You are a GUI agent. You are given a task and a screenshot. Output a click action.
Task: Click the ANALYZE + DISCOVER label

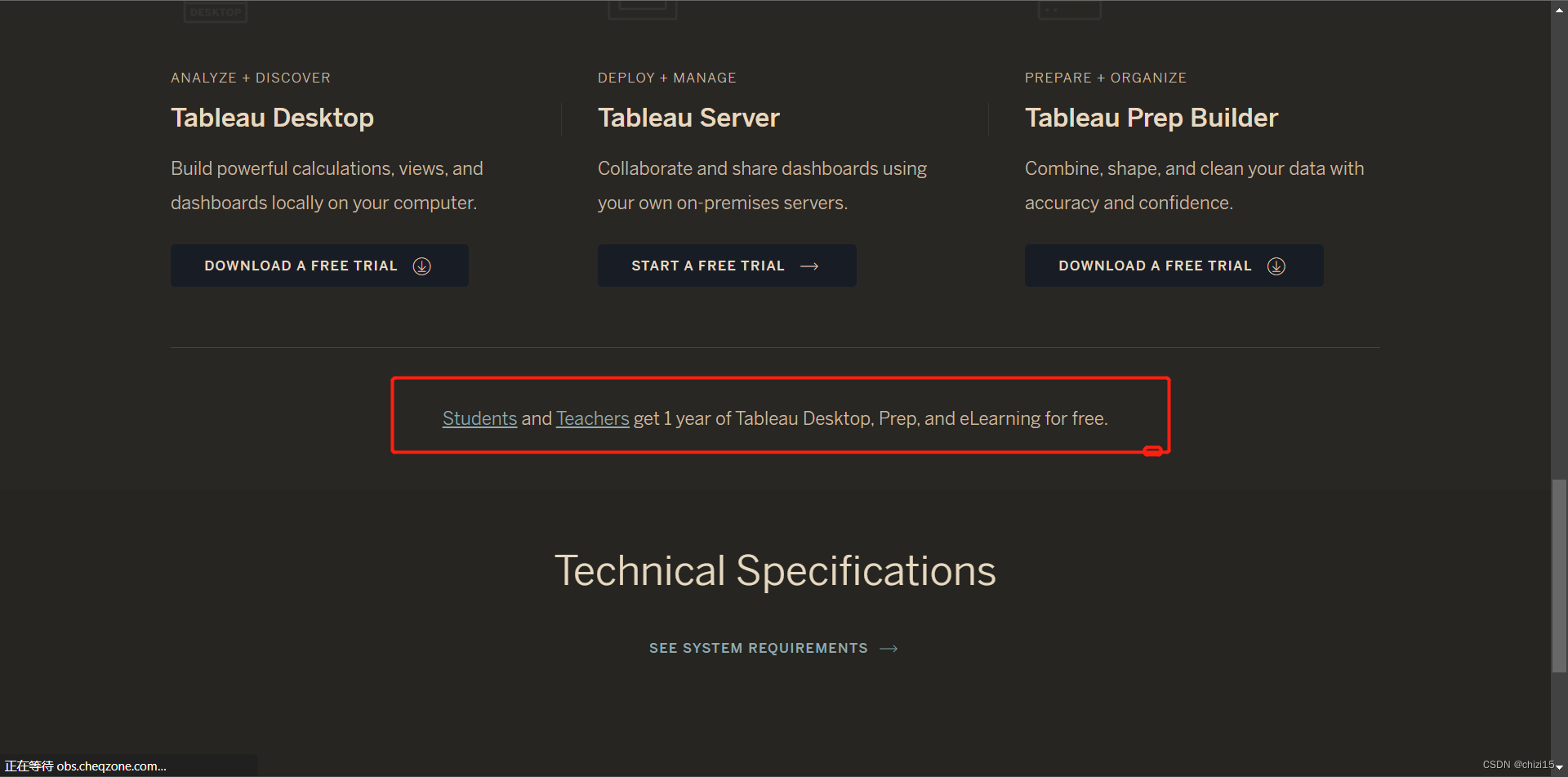click(x=251, y=78)
